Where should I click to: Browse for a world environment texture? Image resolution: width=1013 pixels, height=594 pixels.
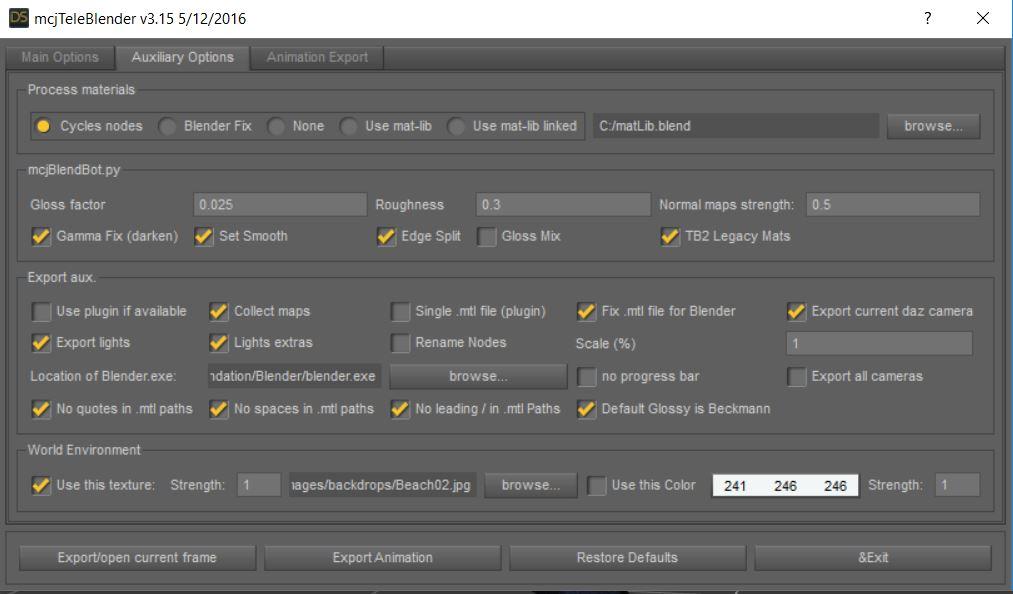click(530, 485)
